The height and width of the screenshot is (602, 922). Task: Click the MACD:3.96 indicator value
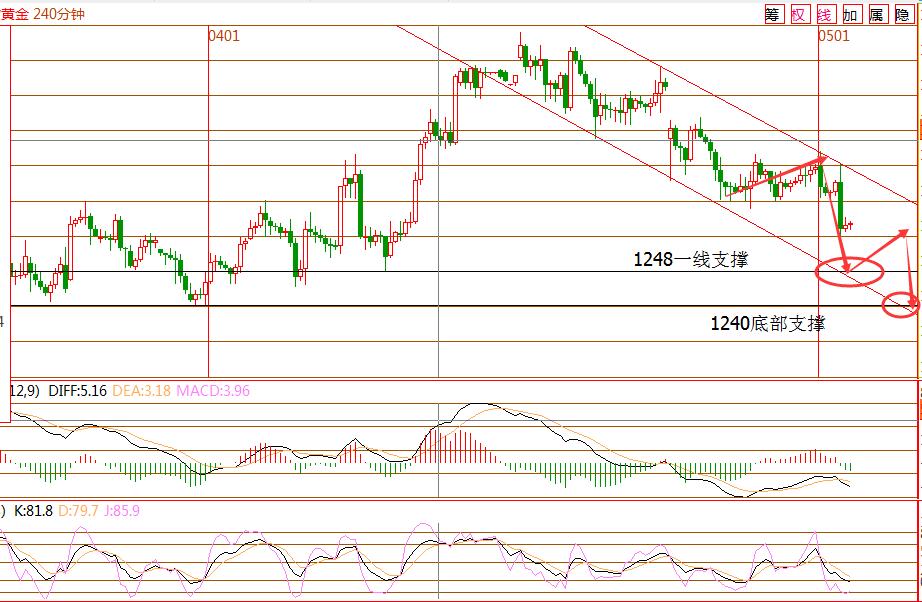pyautogui.click(x=213, y=390)
